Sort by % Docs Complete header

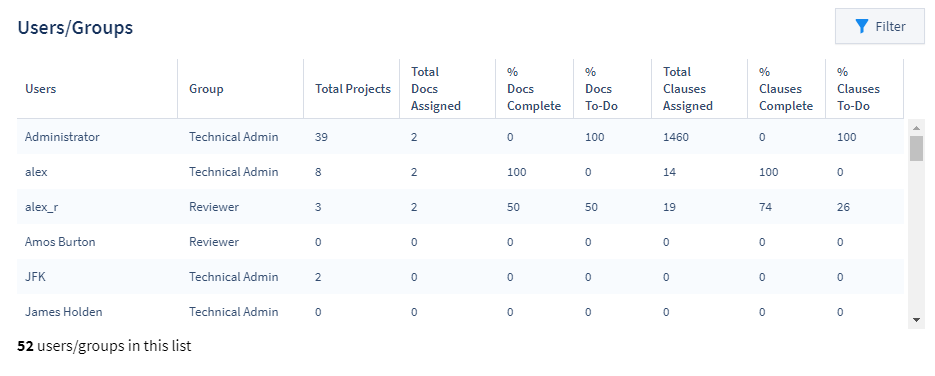[x=534, y=89]
